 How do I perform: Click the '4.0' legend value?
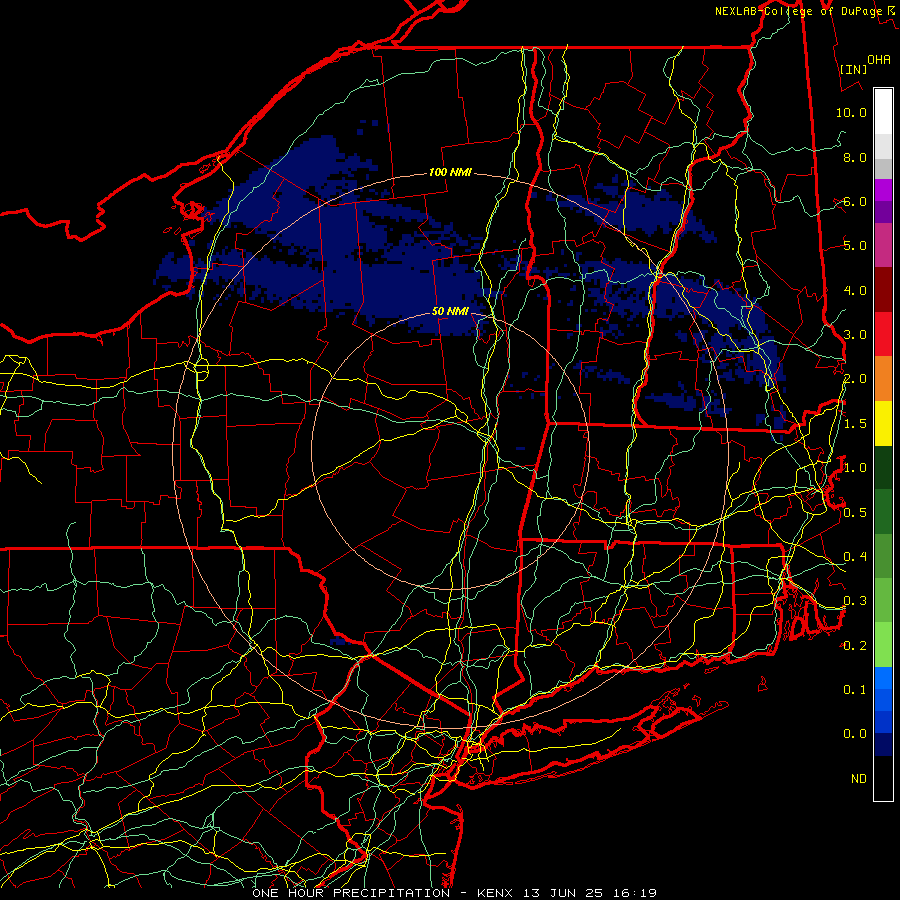click(855, 290)
